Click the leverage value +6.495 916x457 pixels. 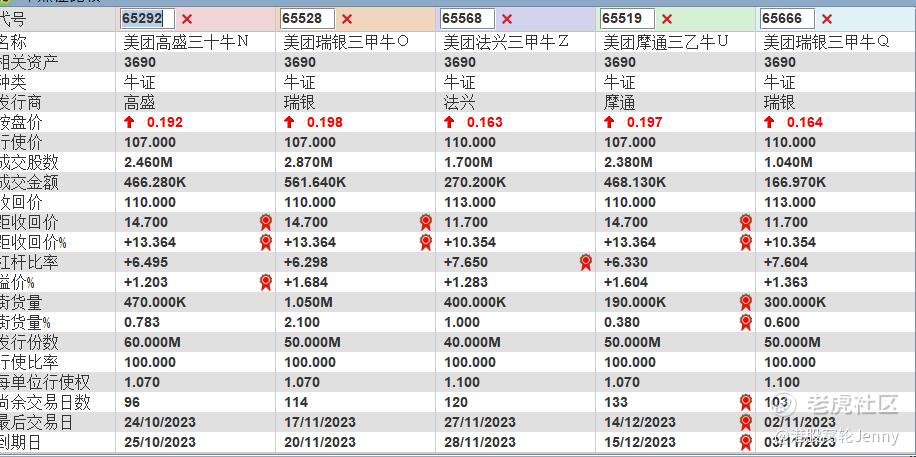(146, 262)
